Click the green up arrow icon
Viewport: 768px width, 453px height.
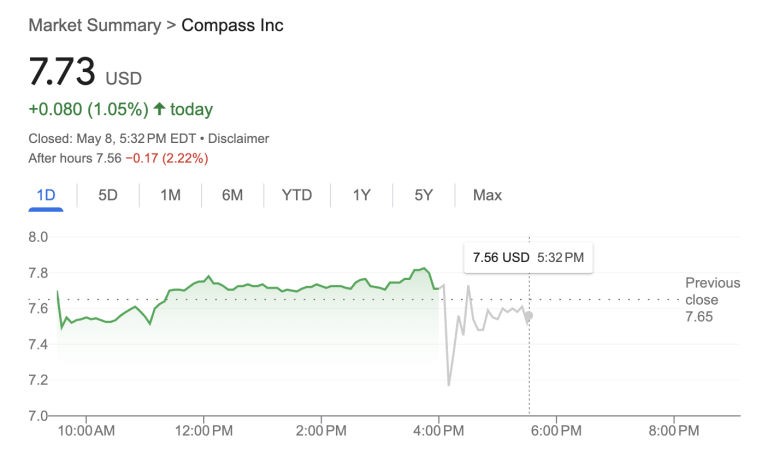(x=159, y=109)
